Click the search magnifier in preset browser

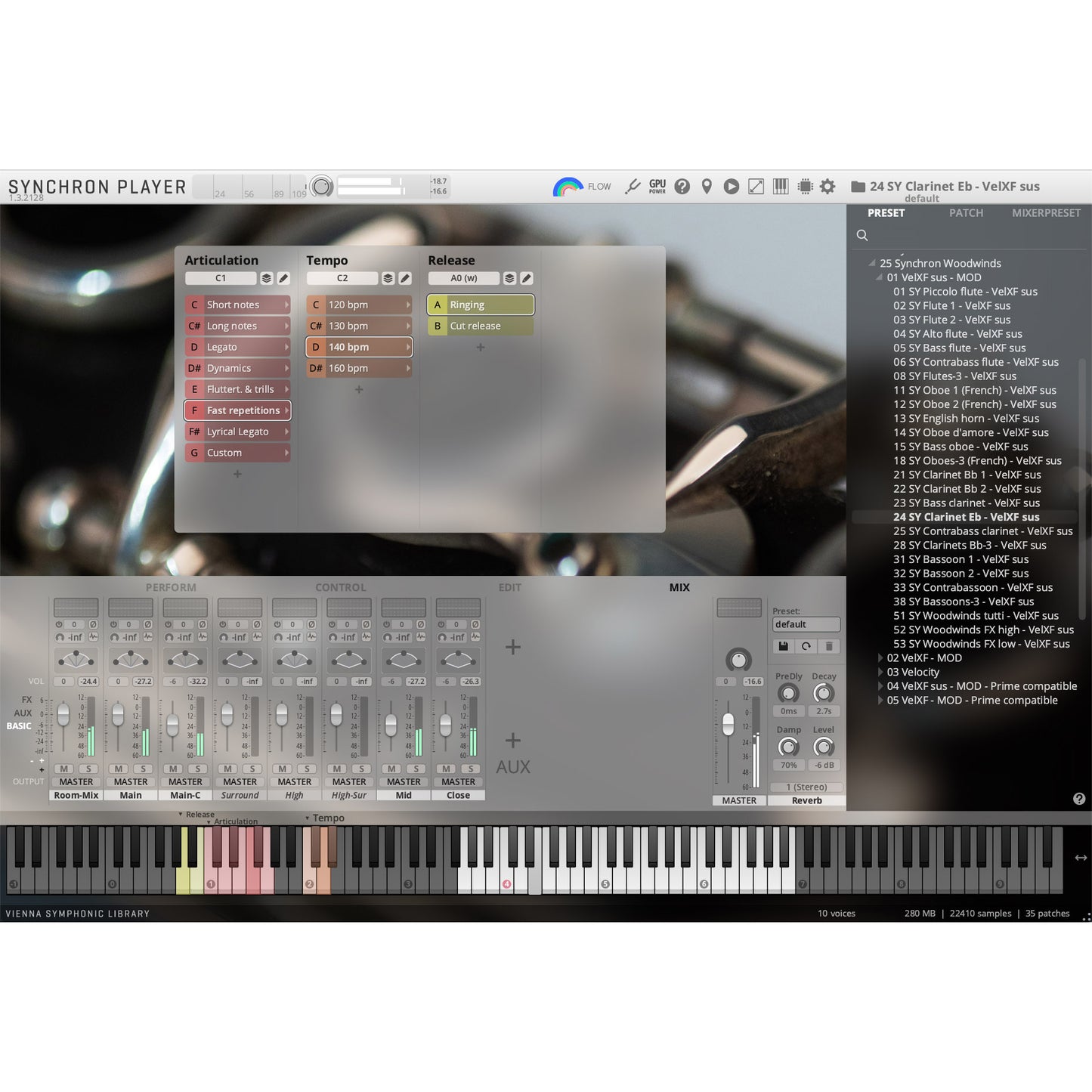(862, 236)
